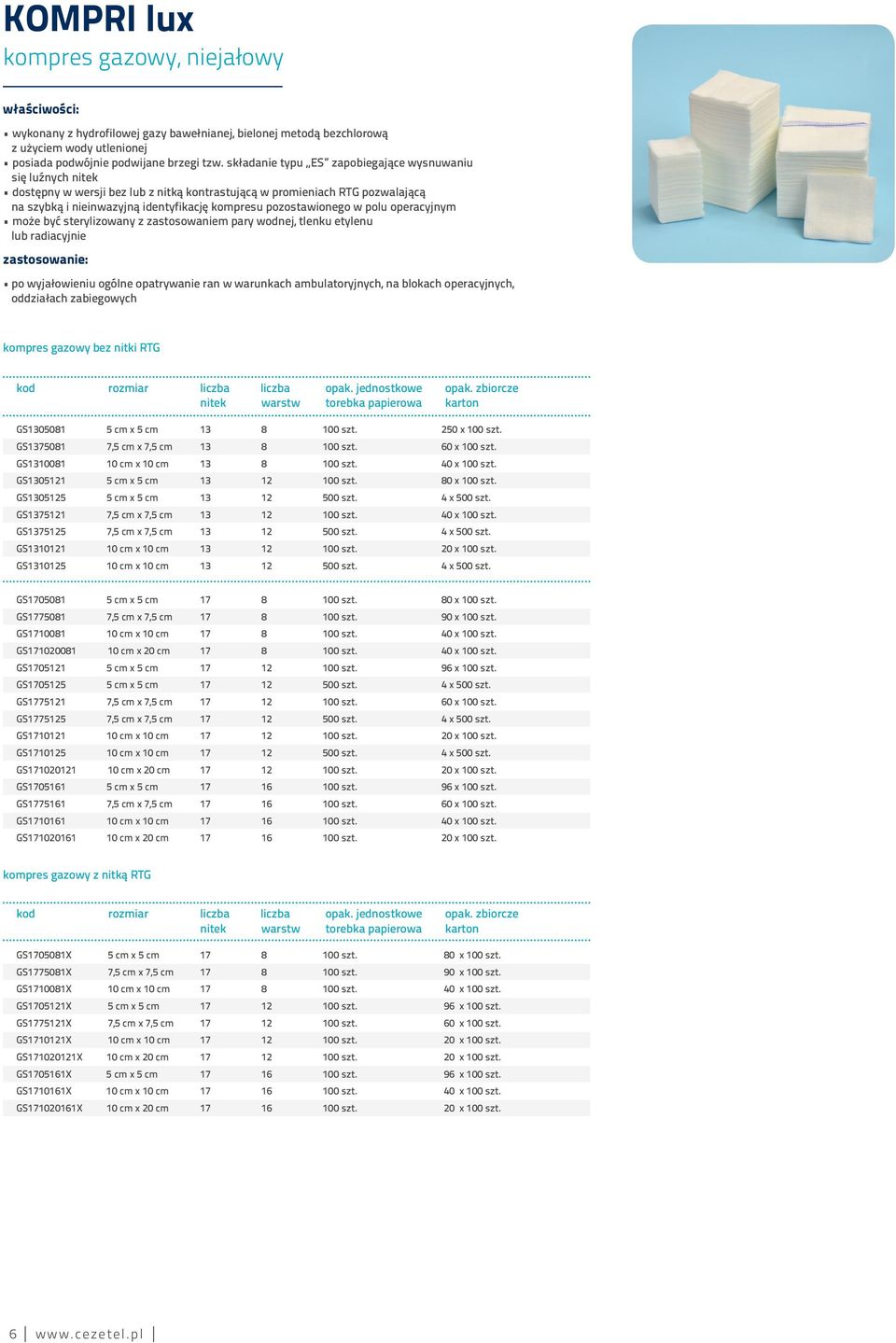Viewport: 896px width, 1343px height.
Task: Select product code GS1775081
Action: [x=41, y=617]
